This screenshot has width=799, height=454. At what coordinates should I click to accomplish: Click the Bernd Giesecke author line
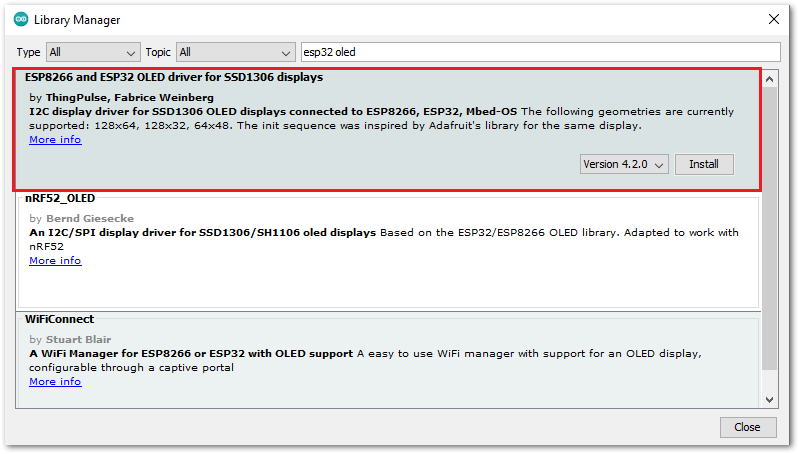coord(82,219)
